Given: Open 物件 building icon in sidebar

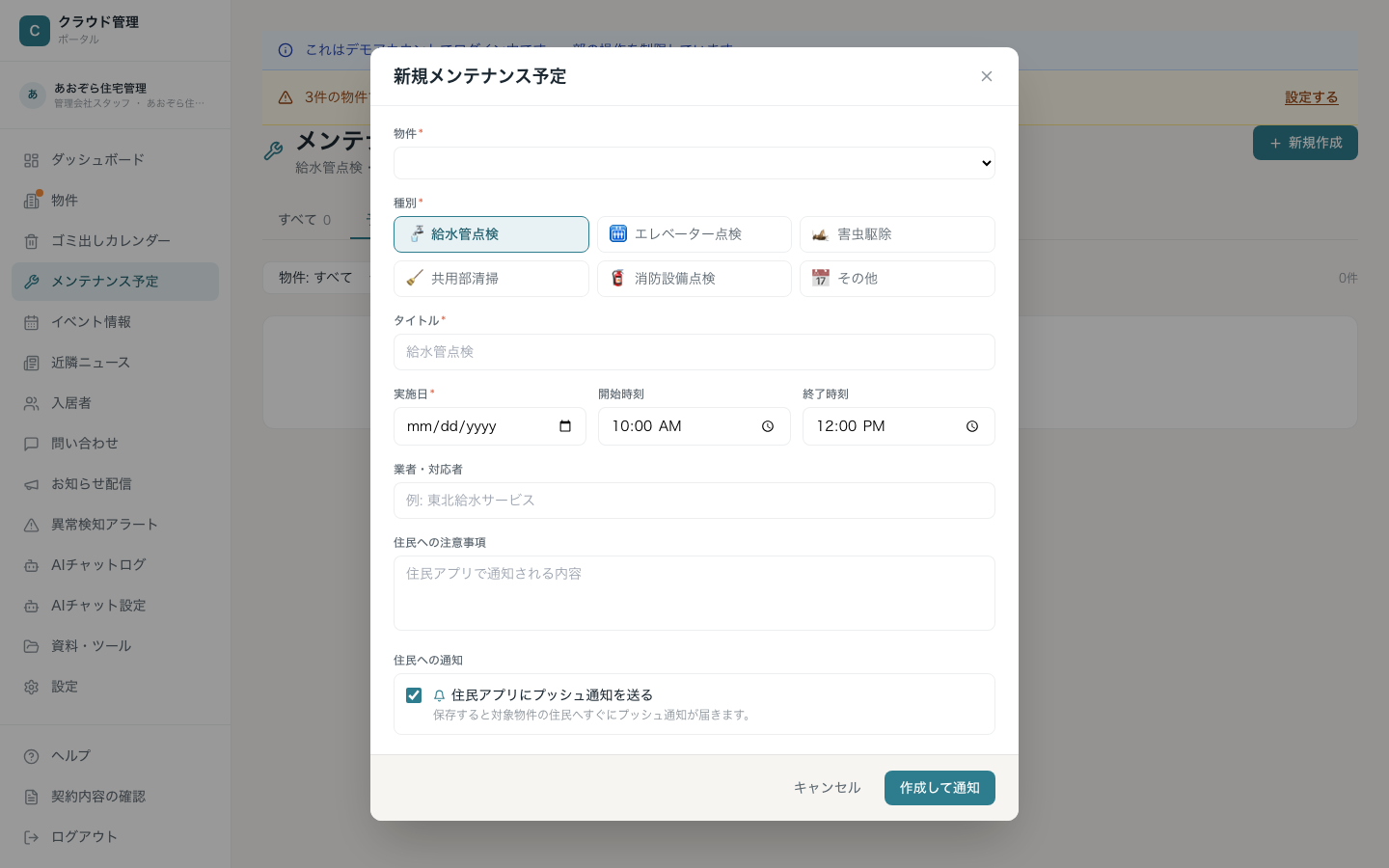Looking at the screenshot, I should click(32, 201).
